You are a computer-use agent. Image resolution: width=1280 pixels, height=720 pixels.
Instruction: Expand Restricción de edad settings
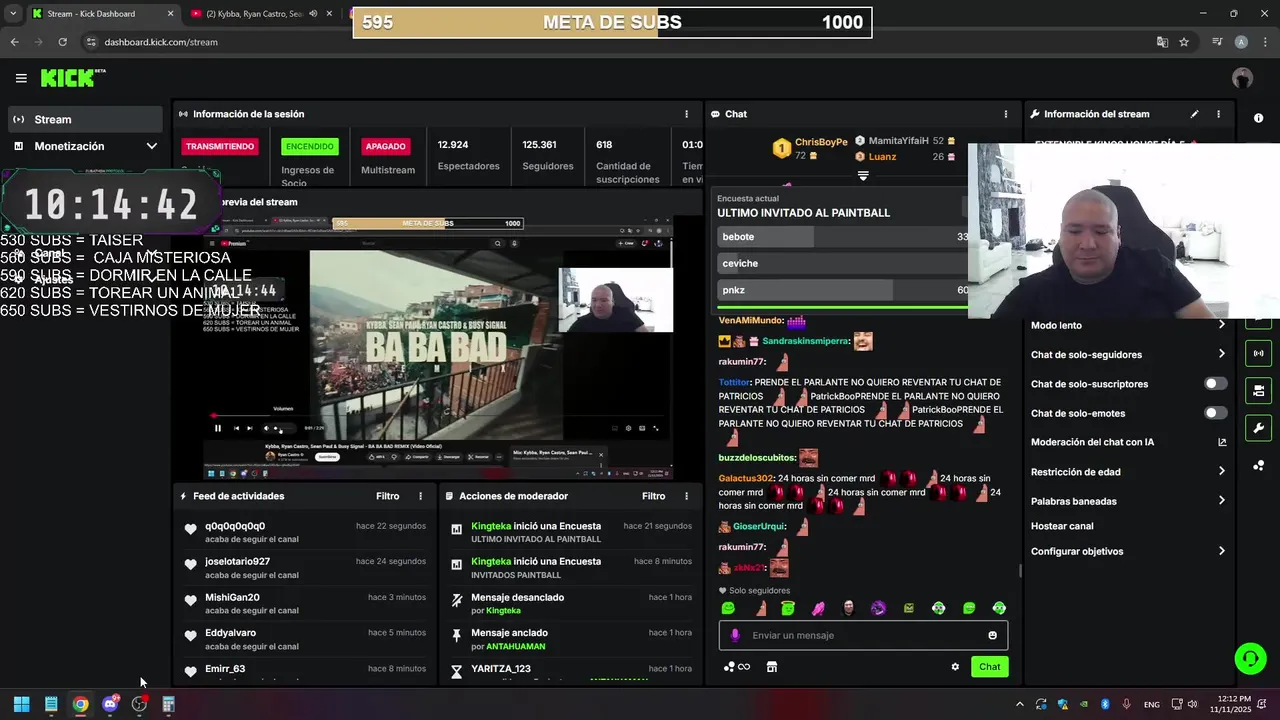(x=1128, y=472)
